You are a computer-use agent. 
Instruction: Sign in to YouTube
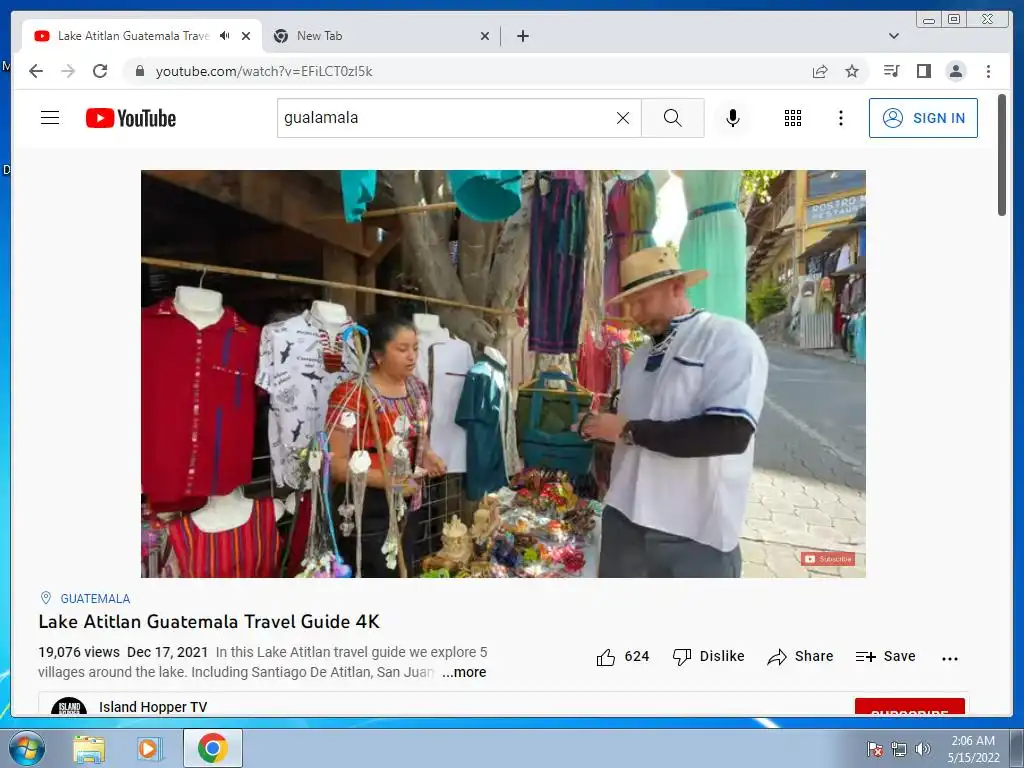[x=923, y=118]
